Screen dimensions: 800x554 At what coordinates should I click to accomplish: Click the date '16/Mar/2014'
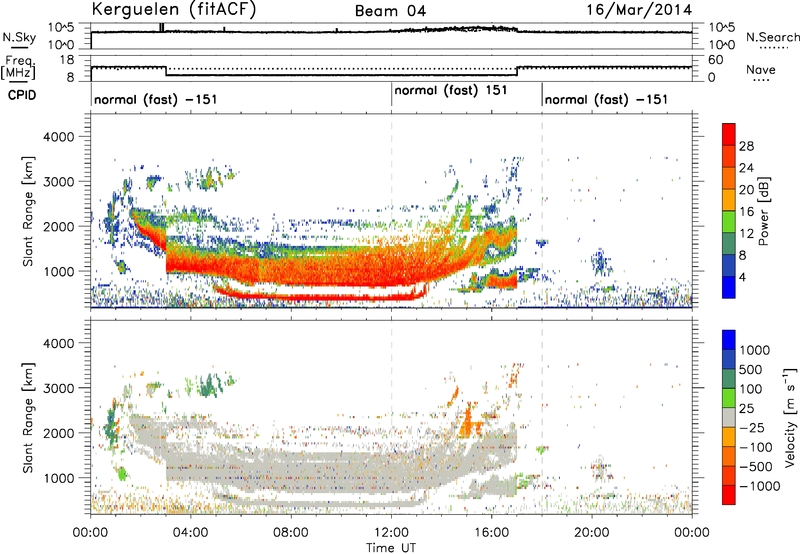[639, 10]
